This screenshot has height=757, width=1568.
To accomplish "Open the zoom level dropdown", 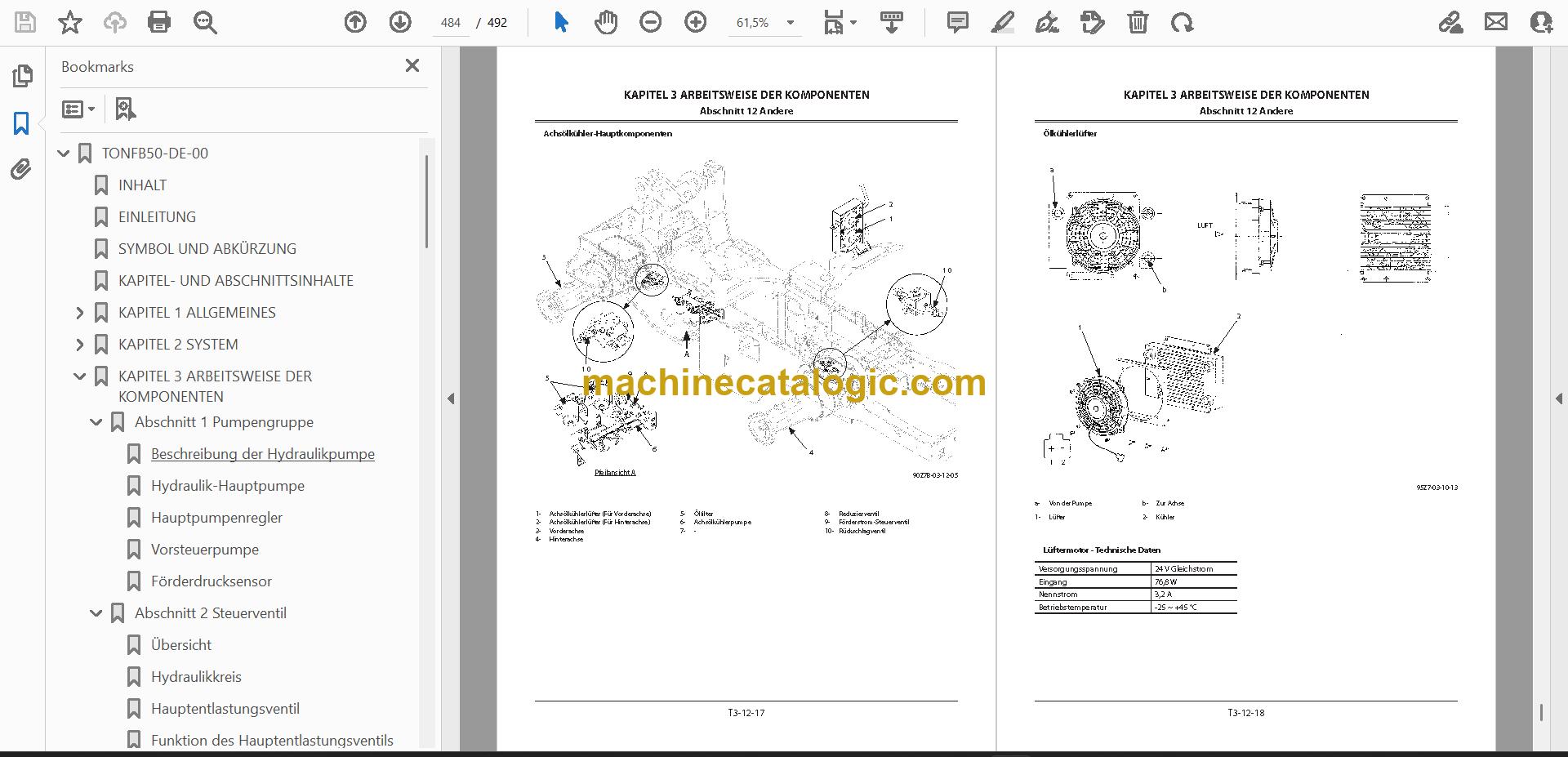I will [x=790, y=23].
